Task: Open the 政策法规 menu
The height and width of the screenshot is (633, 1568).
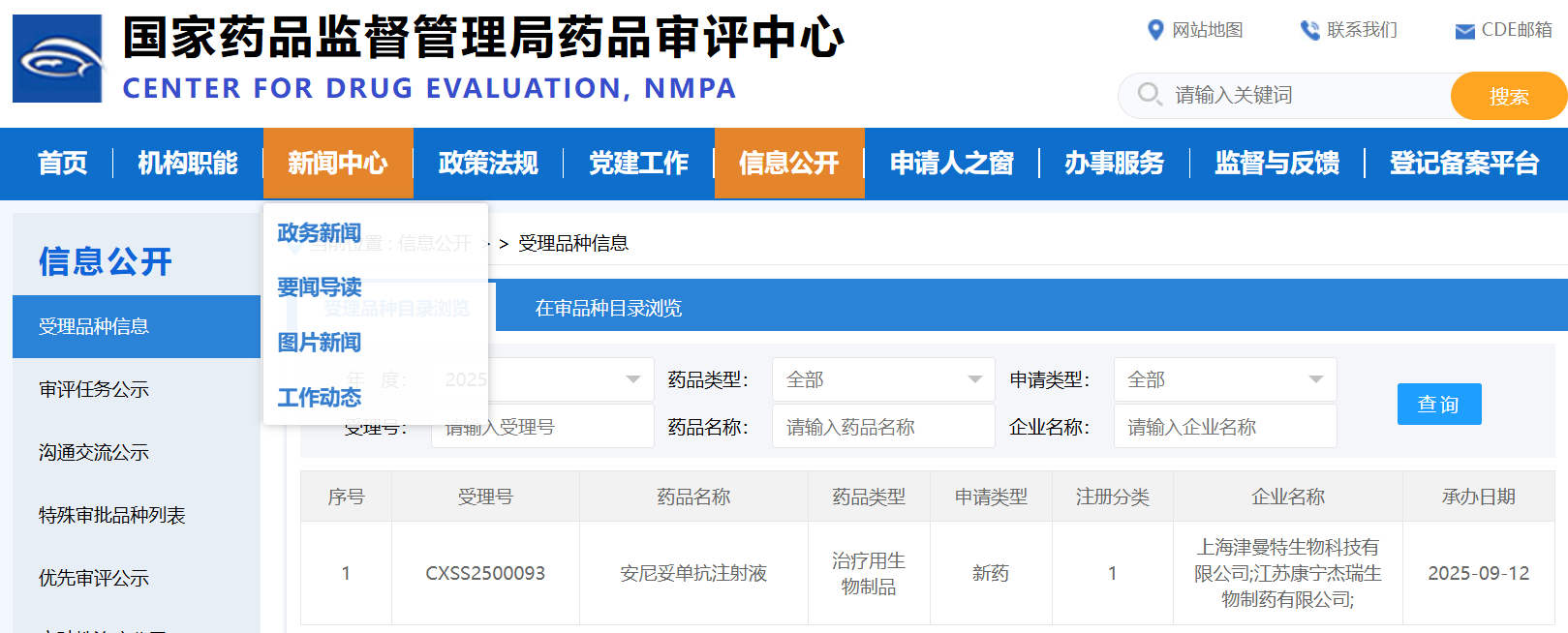Action: [x=488, y=164]
